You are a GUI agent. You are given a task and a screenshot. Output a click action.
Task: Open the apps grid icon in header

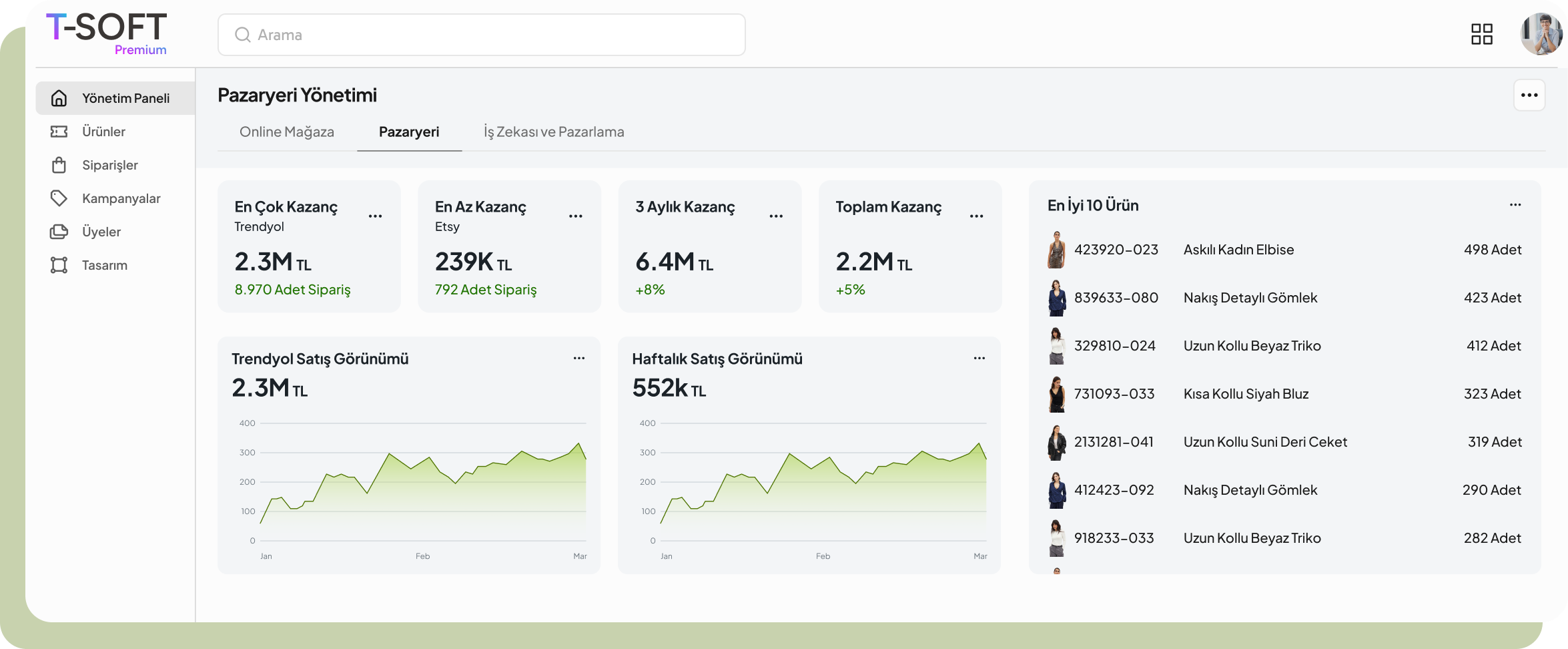[x=1481, y=34]
